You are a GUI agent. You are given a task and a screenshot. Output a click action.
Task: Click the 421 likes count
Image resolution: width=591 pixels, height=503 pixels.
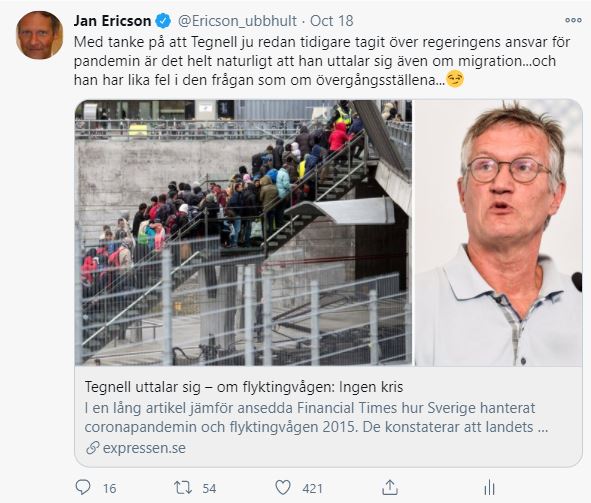pos(312,489)
